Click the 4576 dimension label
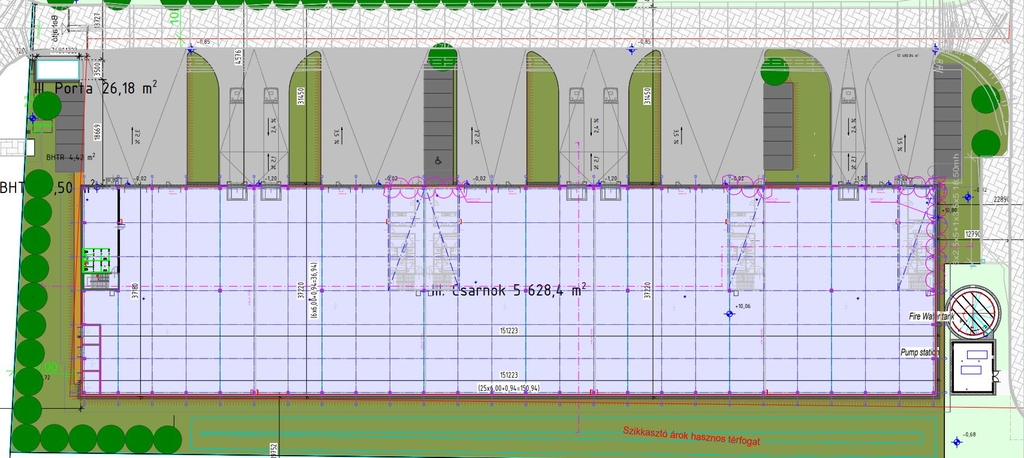1024x458 pixels. (x=237, y=56)
